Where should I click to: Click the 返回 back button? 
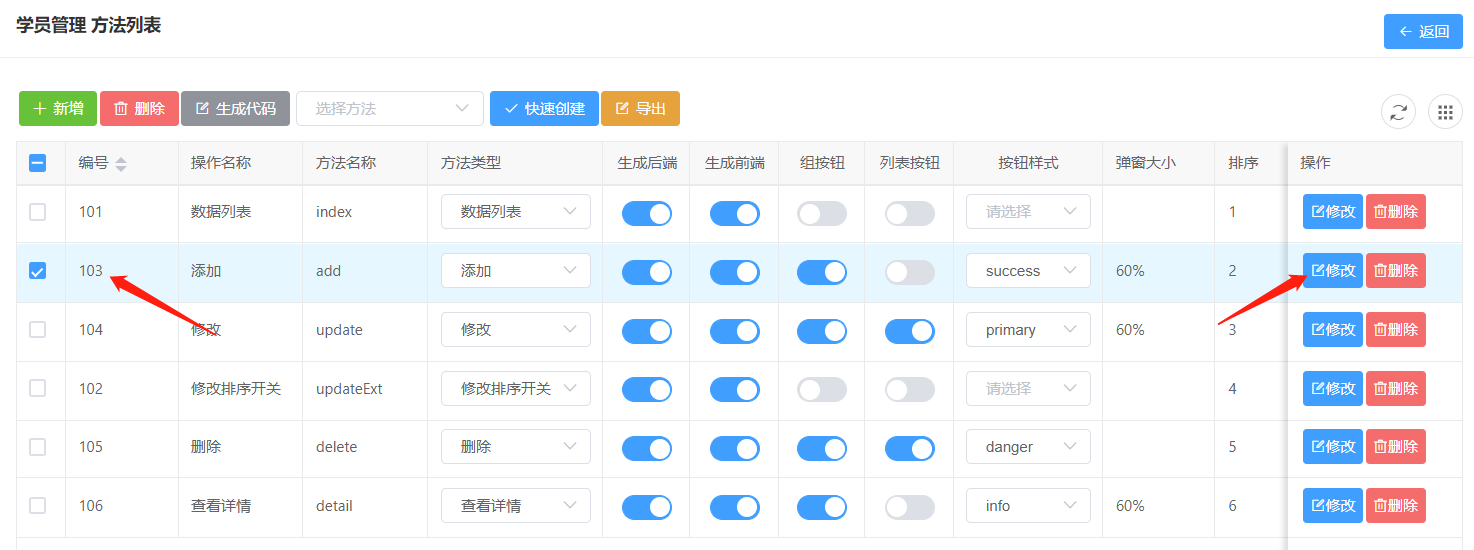[x=1423, y=31]
